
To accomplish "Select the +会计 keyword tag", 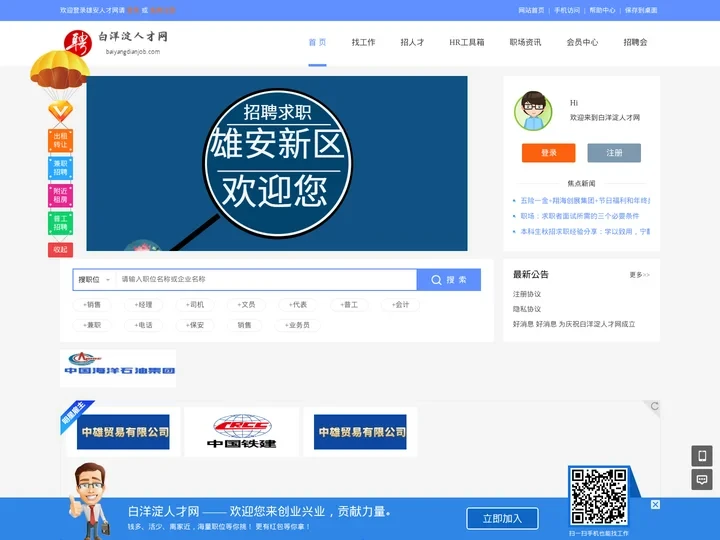I will (400, 304).
